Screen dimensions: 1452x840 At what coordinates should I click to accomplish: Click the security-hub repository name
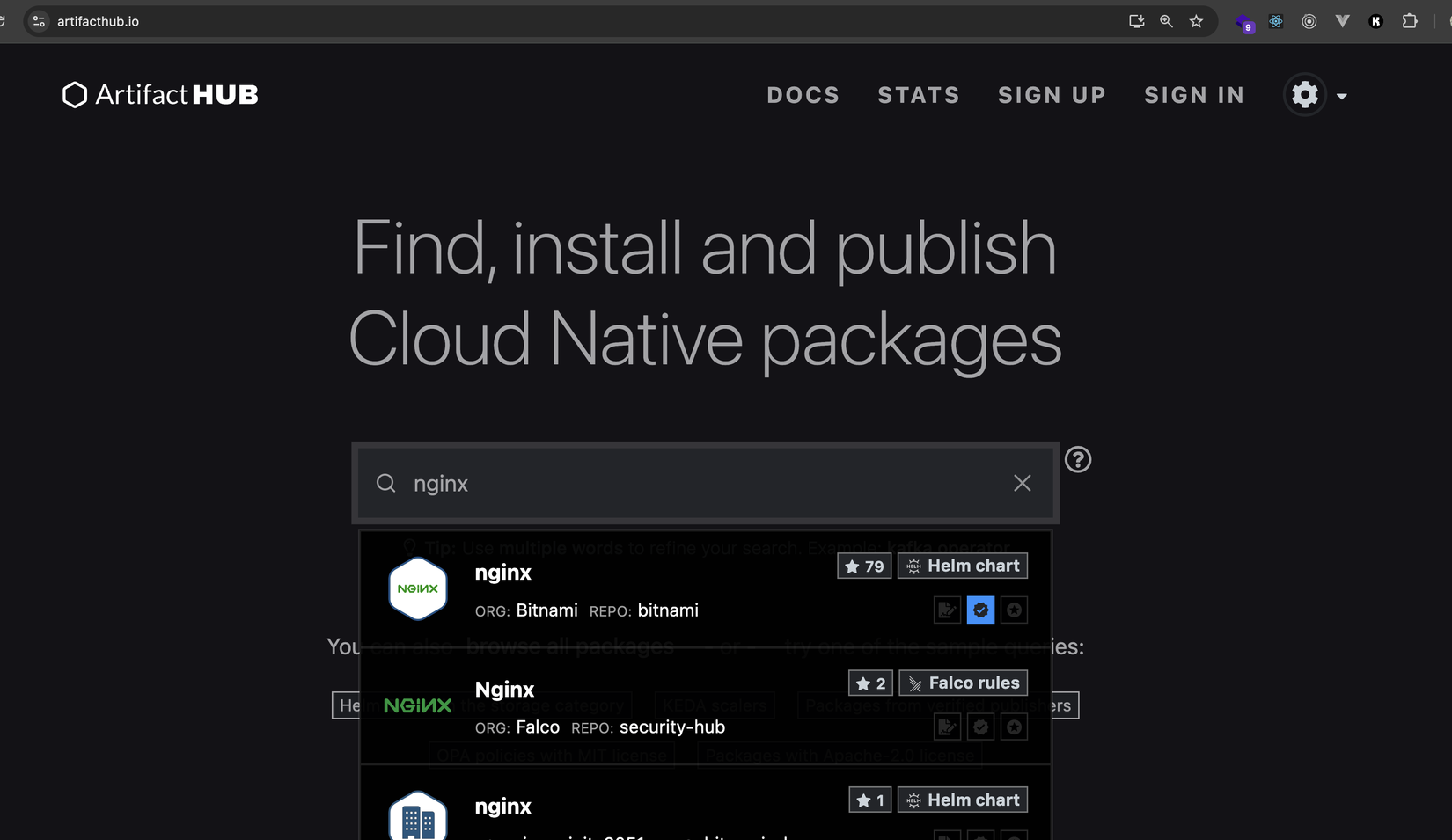pyautogui.click(x=672, y=727)
